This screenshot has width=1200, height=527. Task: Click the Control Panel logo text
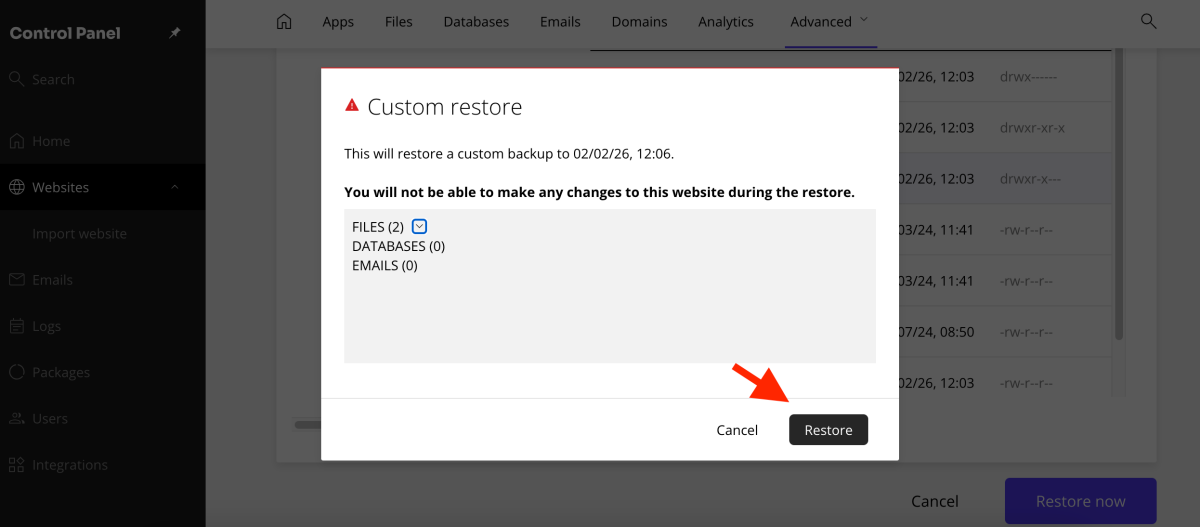65,33
